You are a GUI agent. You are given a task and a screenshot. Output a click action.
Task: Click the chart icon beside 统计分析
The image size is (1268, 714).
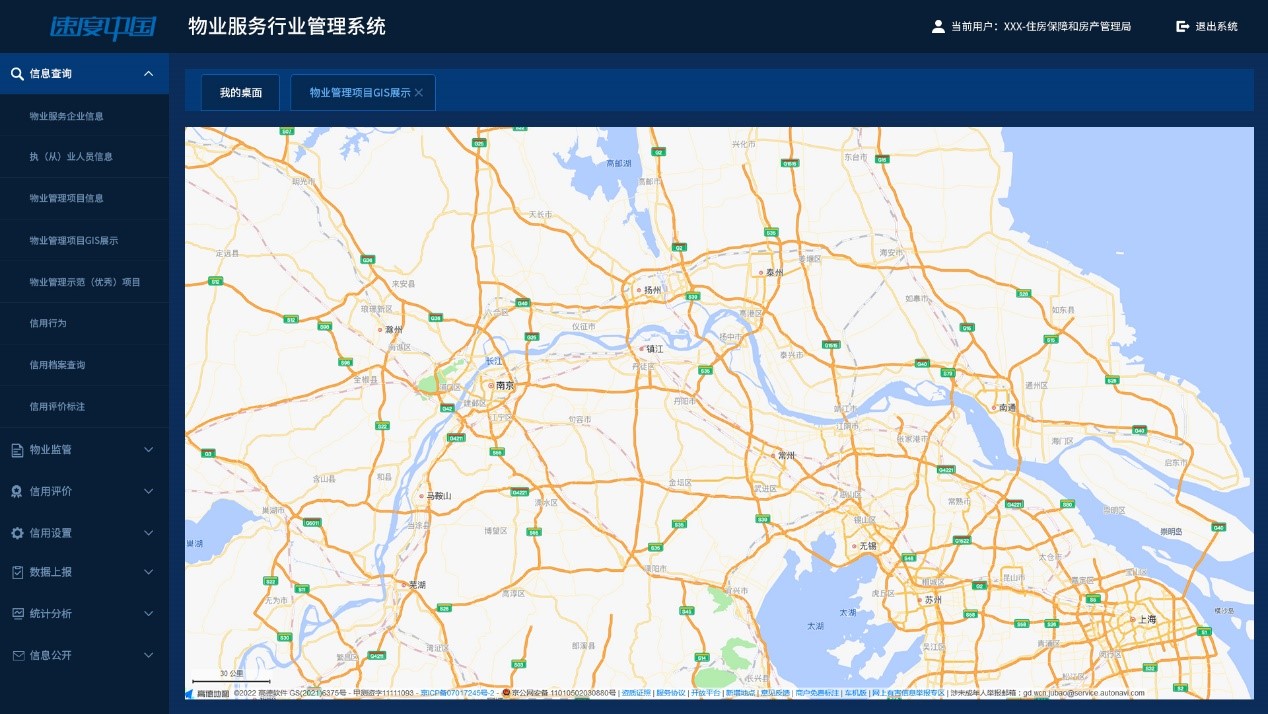(17, 613)
